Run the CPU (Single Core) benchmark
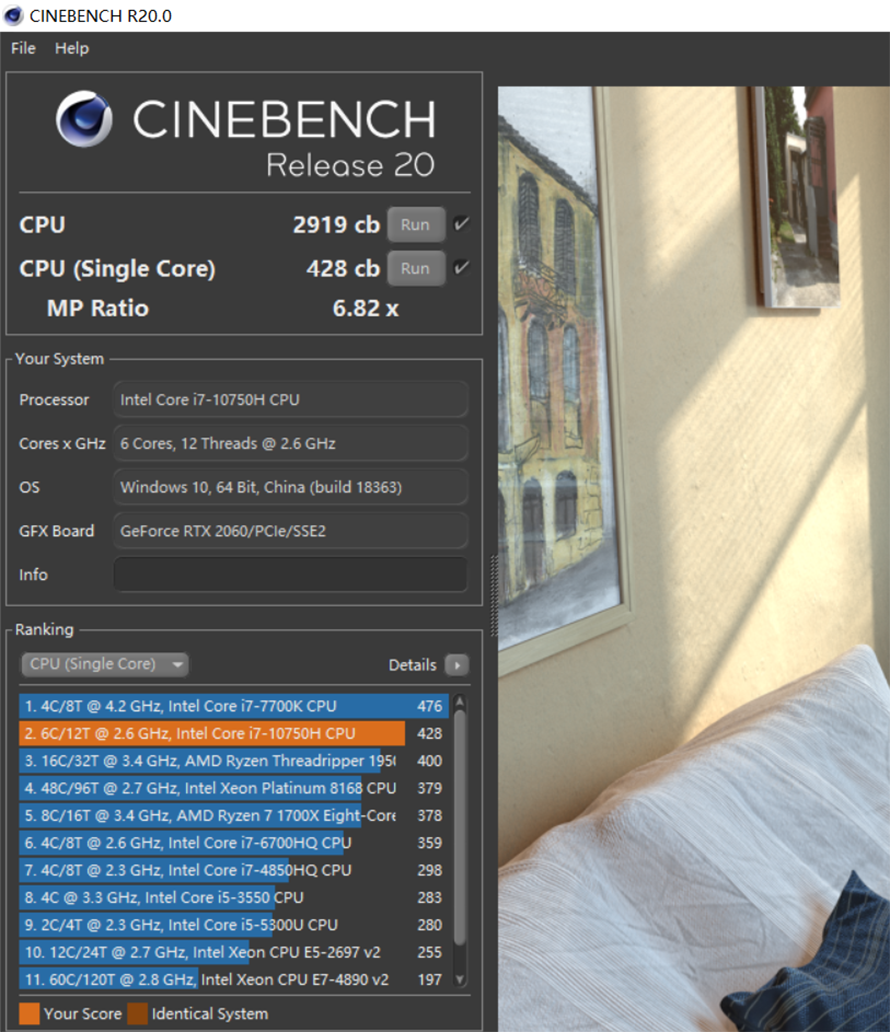The width and height of the screenshot is (890, 1032). 415,268
